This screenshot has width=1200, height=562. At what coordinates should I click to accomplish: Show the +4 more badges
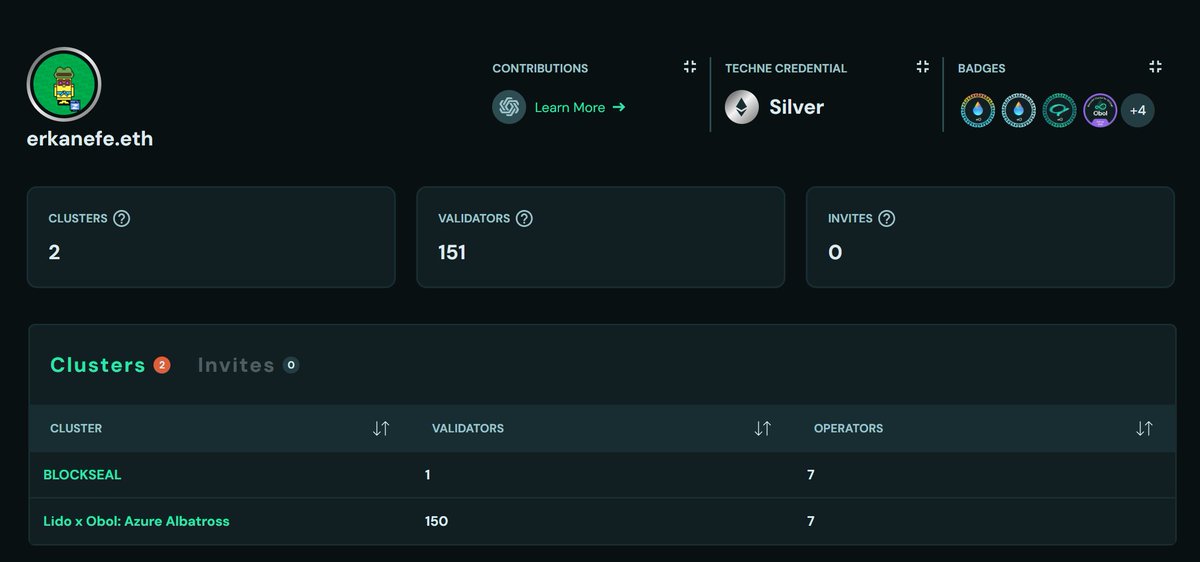[x=1137, y=110]
